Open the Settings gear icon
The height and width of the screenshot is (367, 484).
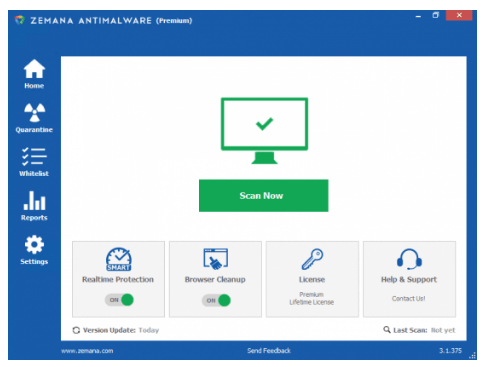point(34,244)
